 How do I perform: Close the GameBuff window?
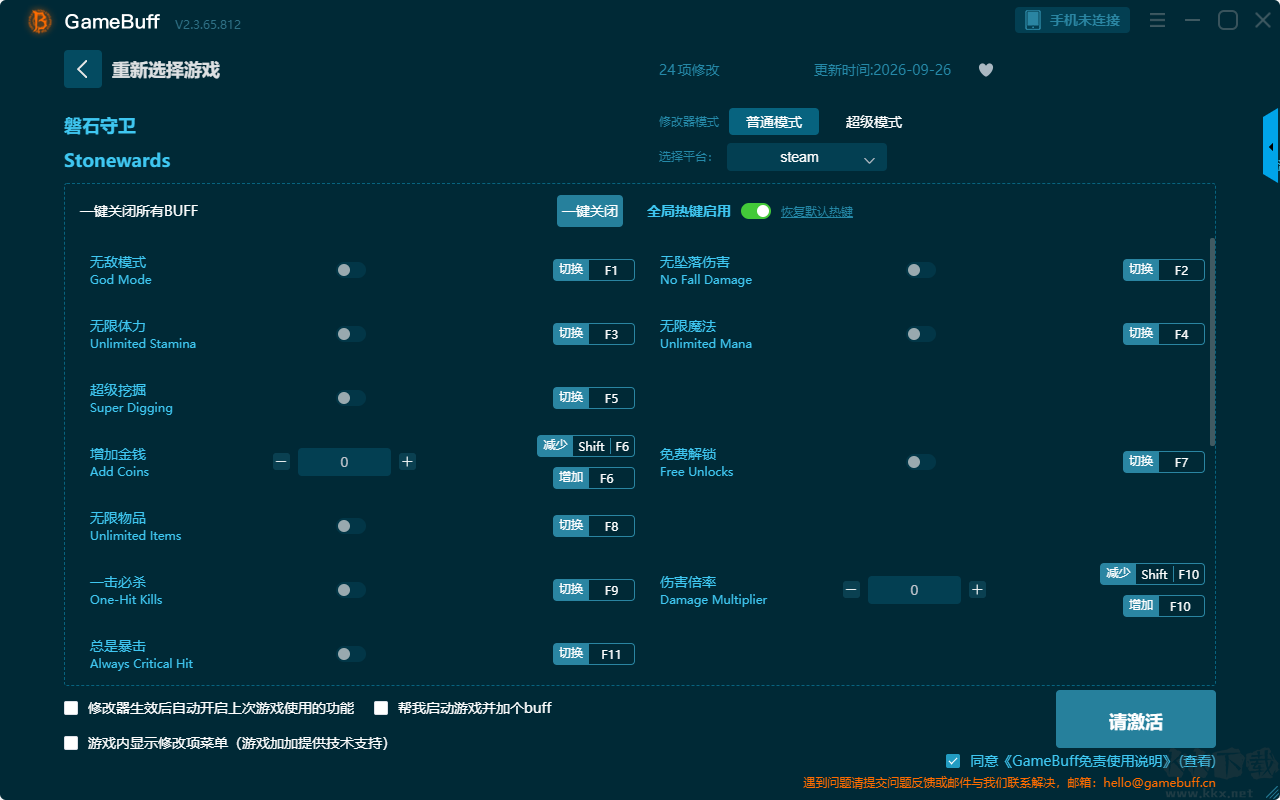click(1263, 20)
